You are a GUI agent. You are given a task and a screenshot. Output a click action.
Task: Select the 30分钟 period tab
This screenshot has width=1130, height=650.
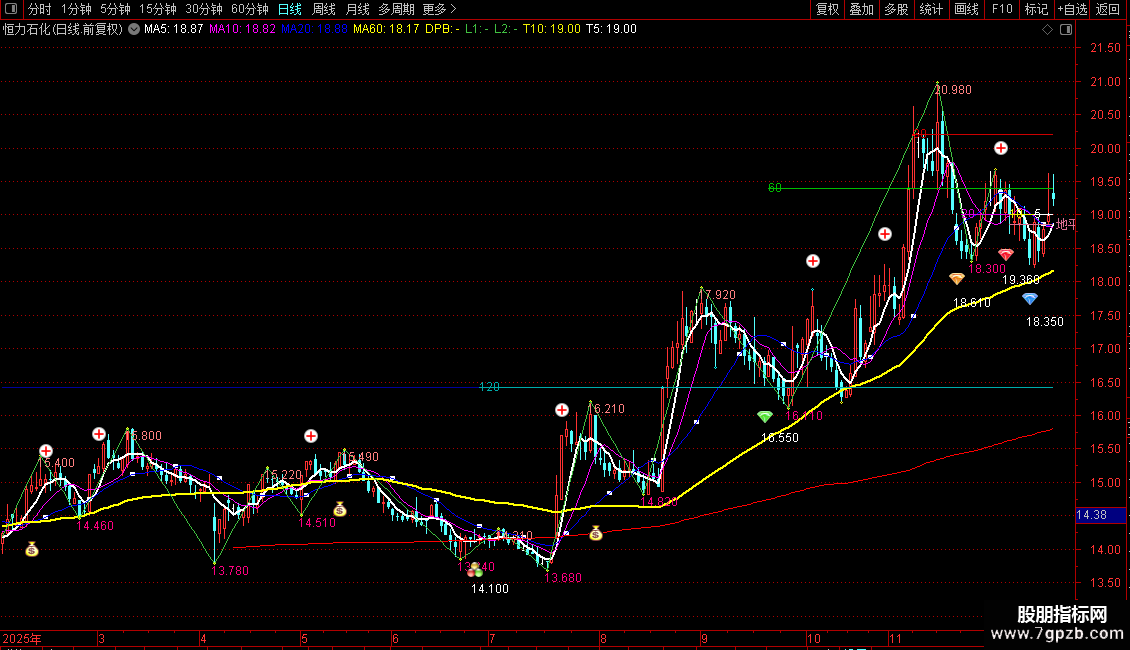coord(203,9)
